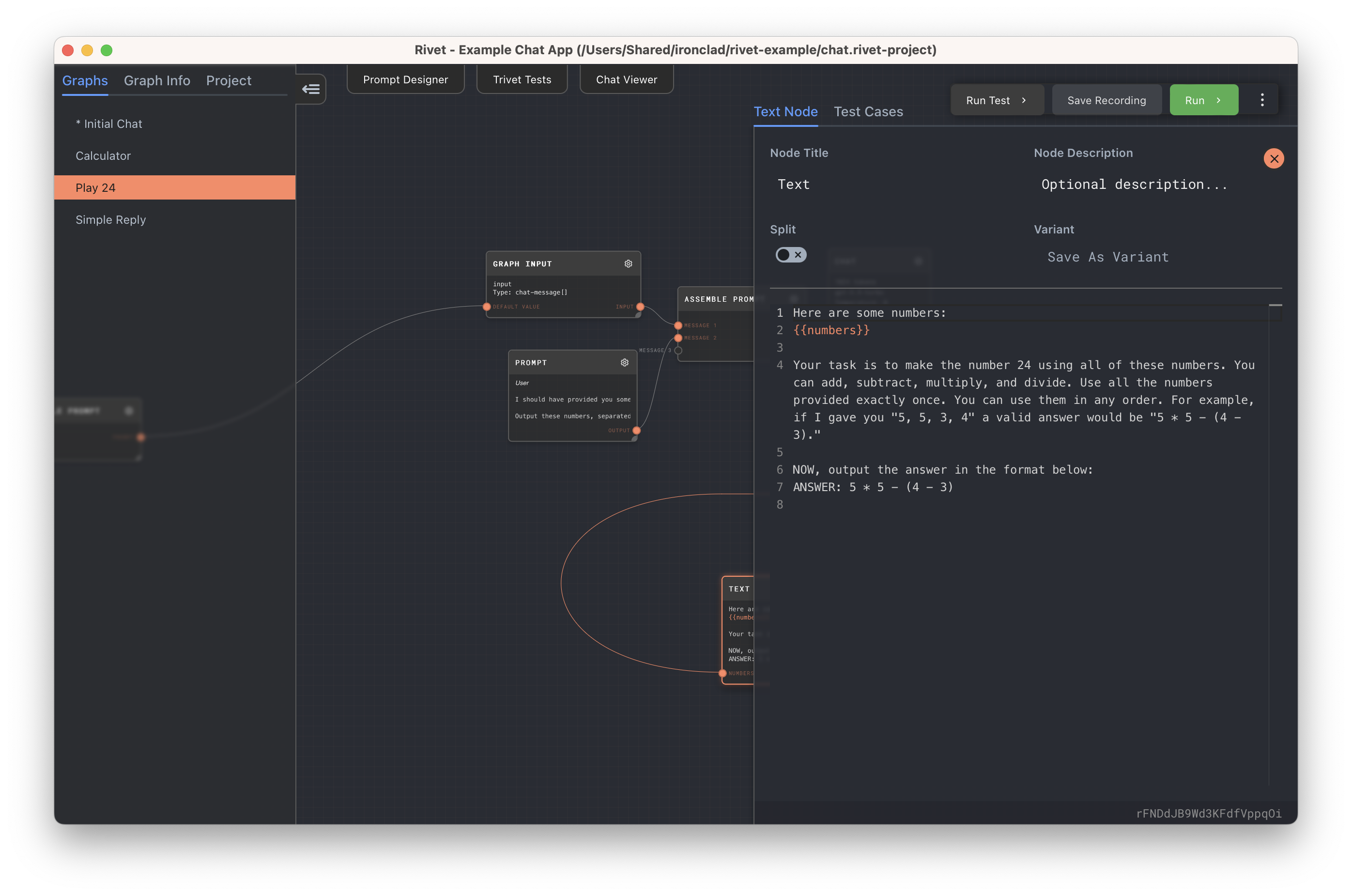Select the Prompt node header
1352x896 pixels.
(x=572, y=363)
